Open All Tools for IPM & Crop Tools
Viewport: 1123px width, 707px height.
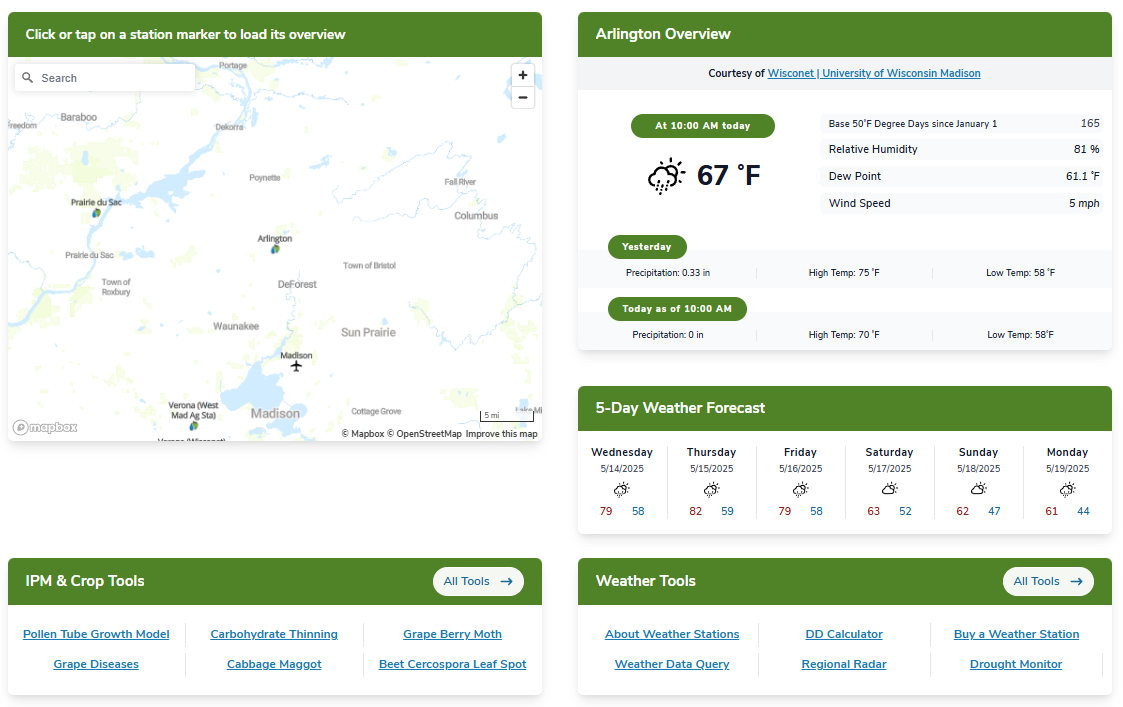click(478, 581)
